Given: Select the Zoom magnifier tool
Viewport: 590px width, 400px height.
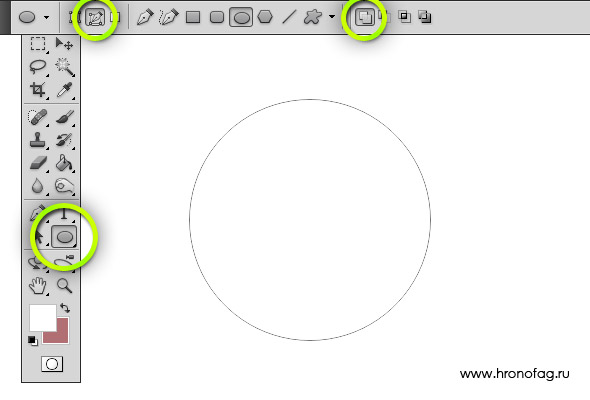Looking at the screenshot, I should pyautogui.click(x=64, y=286).
